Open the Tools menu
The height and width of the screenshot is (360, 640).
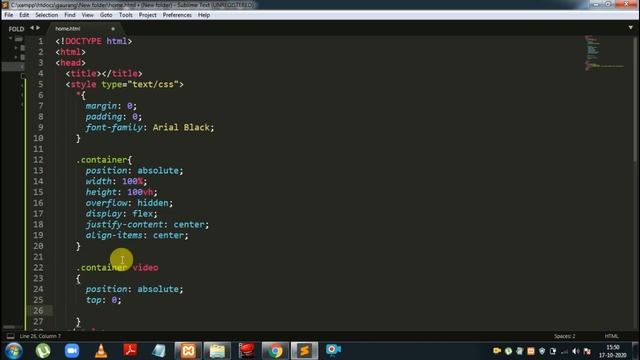tap(126, 15)
